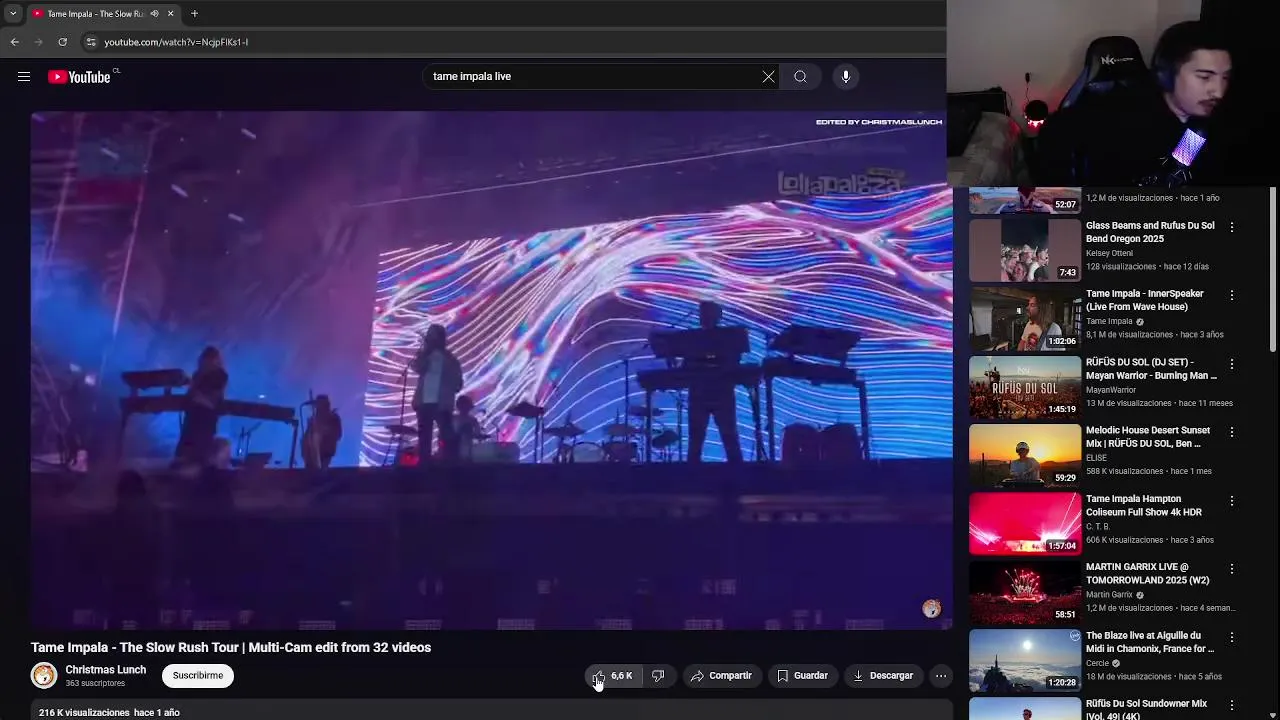Open the tab search dropdown arrow
The height and width of the screenshot is (720, 1280).
click(13, 13)
